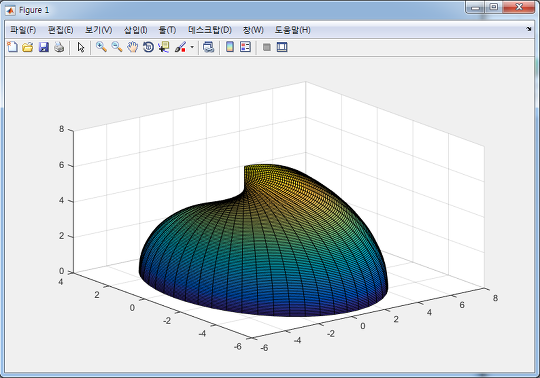Activate the Zoom Out tool

(117, 47)
